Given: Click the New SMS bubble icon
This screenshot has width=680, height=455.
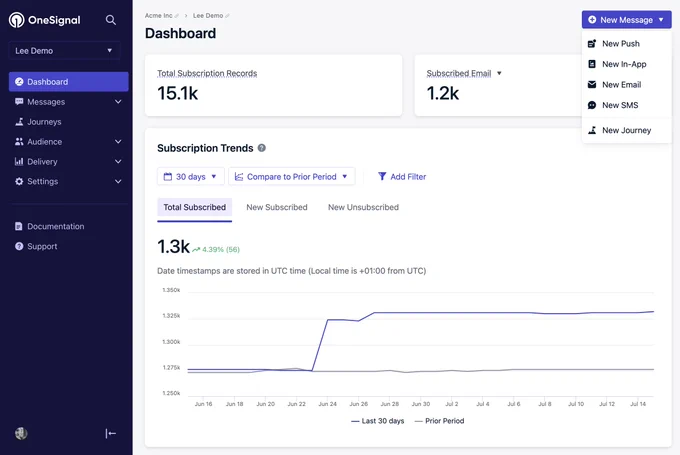Looking at the screenshot, I should click(592, 105).
